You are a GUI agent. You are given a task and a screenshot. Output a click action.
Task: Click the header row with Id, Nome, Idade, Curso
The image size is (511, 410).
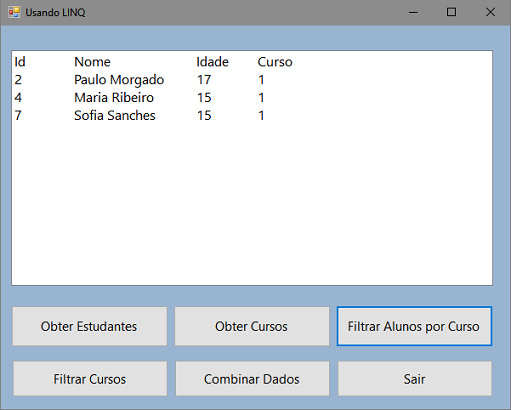[252, 62]
